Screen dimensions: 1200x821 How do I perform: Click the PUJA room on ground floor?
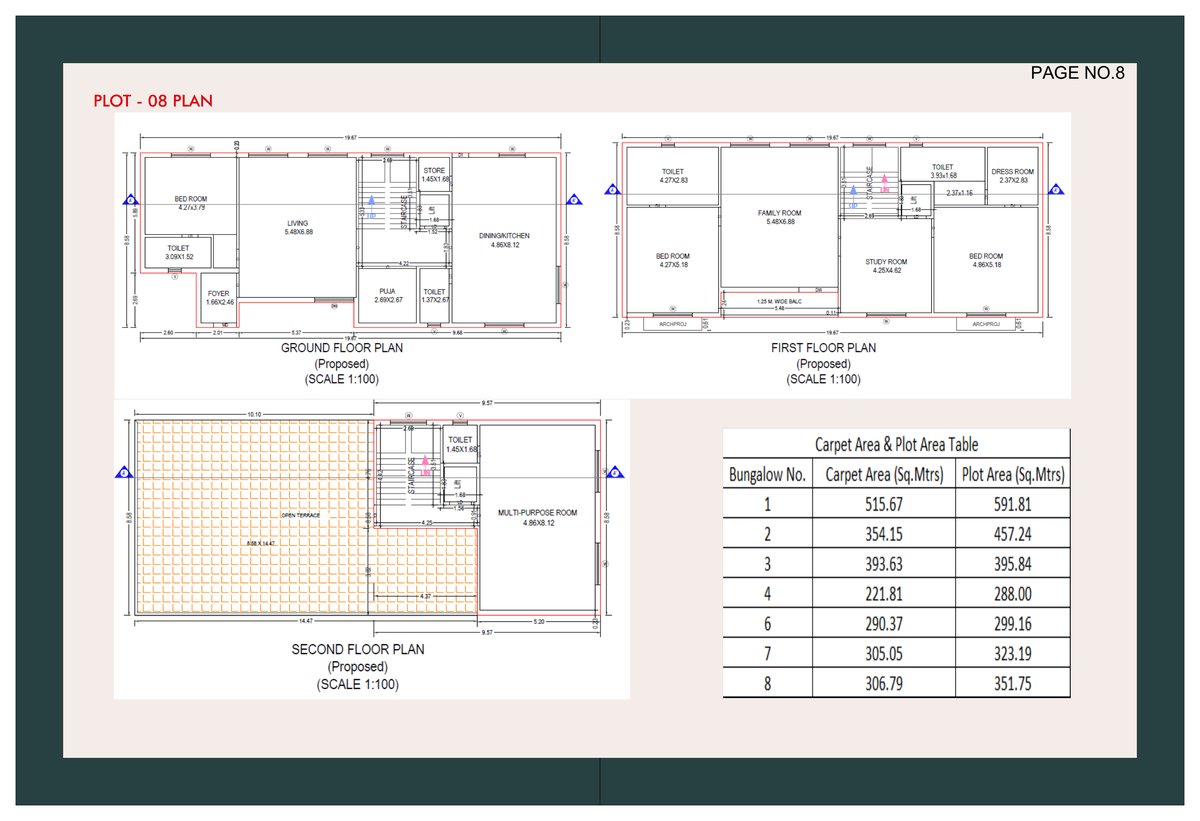coord(387,295)
